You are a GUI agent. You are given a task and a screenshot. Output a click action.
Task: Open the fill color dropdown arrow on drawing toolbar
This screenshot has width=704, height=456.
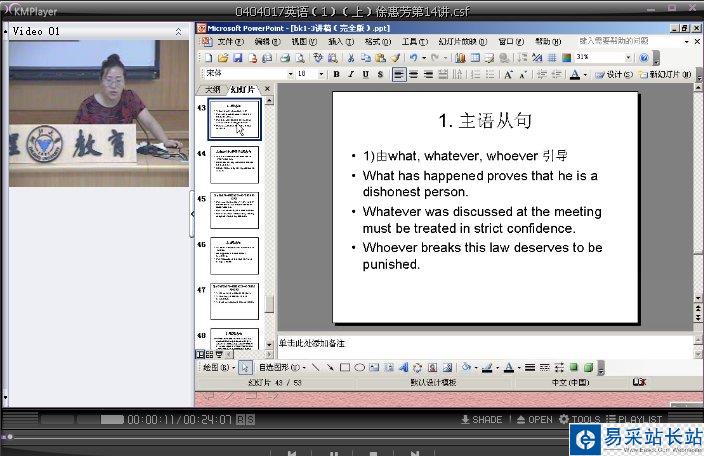coord(476,368)
